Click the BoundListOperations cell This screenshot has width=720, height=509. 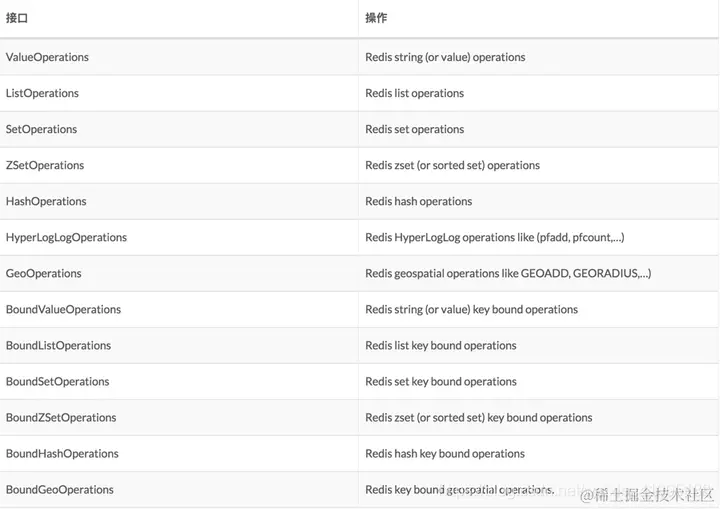58,345
